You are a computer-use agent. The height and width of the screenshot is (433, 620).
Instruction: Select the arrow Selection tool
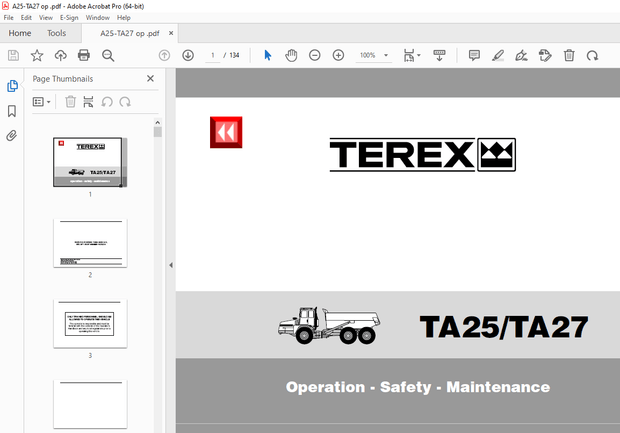(268, 55)
